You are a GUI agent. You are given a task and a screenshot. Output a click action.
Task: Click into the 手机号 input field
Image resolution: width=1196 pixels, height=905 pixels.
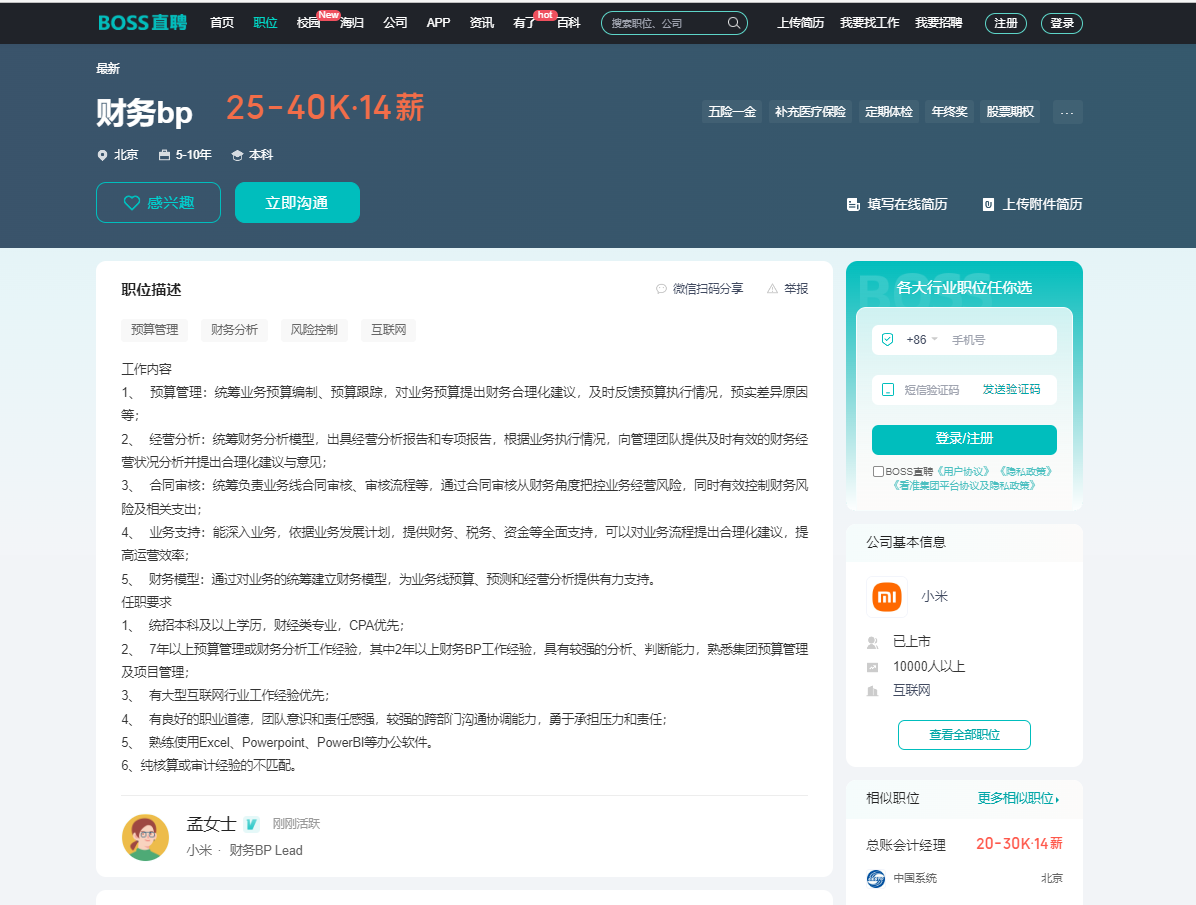click(998, 340)
